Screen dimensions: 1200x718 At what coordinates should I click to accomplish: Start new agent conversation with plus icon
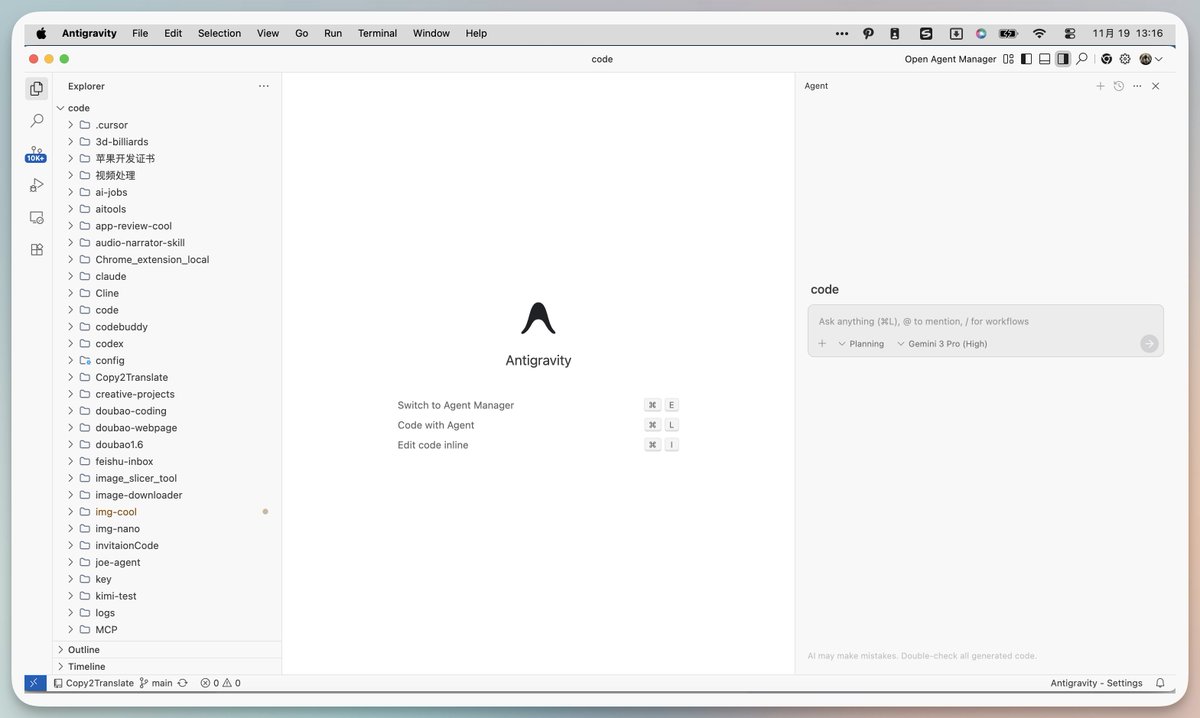point(1100,86)
